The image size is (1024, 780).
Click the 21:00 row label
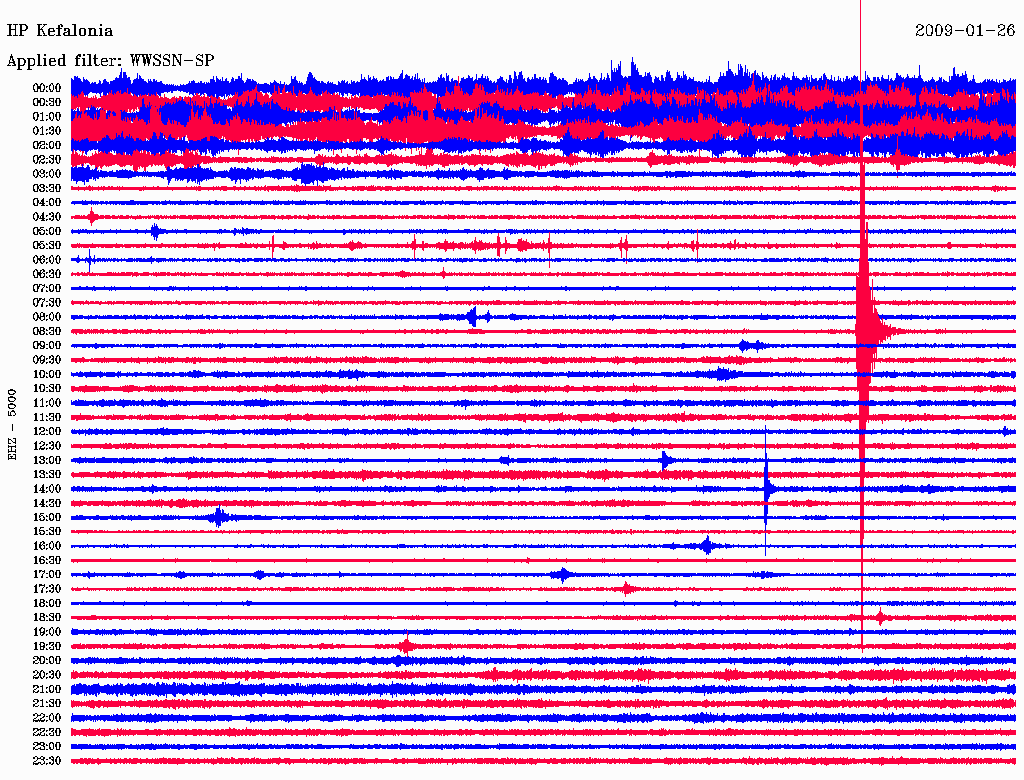pos(47,690)
